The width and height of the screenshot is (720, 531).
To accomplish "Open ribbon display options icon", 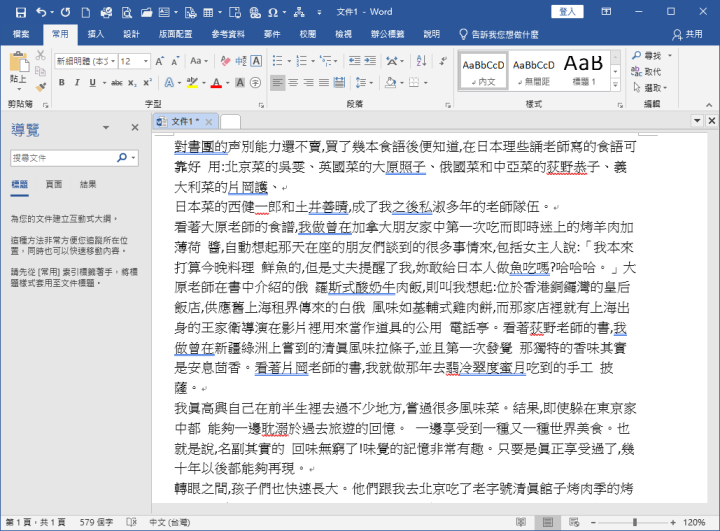I will [x=607, y=12].
